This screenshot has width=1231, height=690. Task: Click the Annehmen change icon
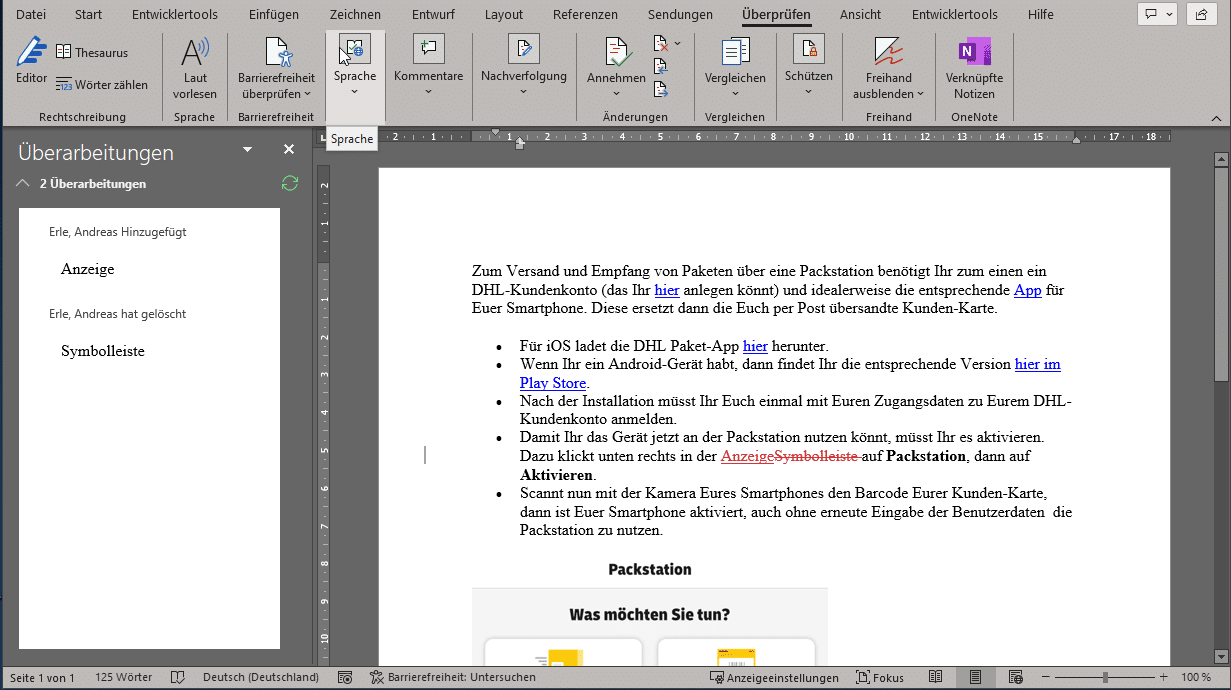(x=616, y=52)
